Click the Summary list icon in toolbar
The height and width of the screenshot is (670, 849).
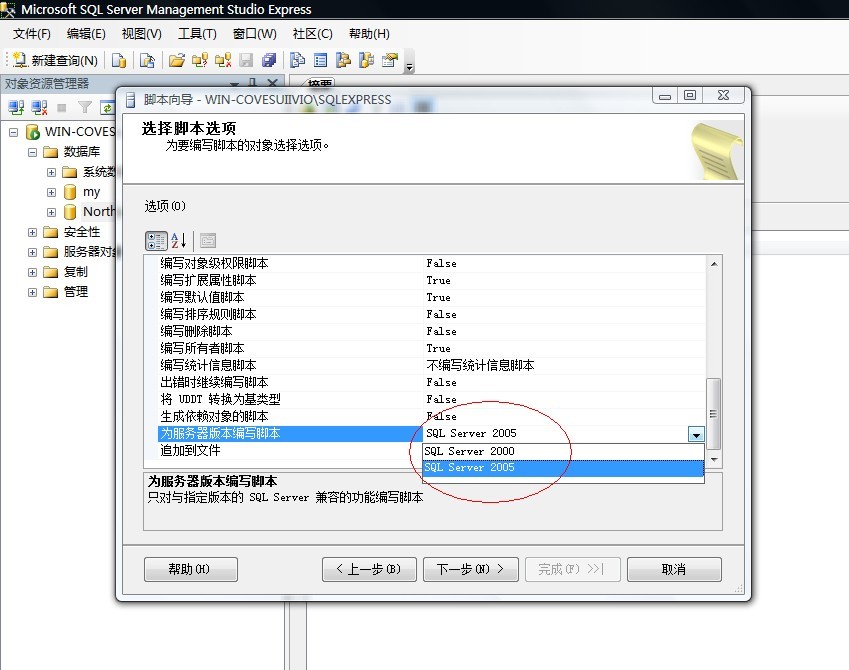coord(321,60)
